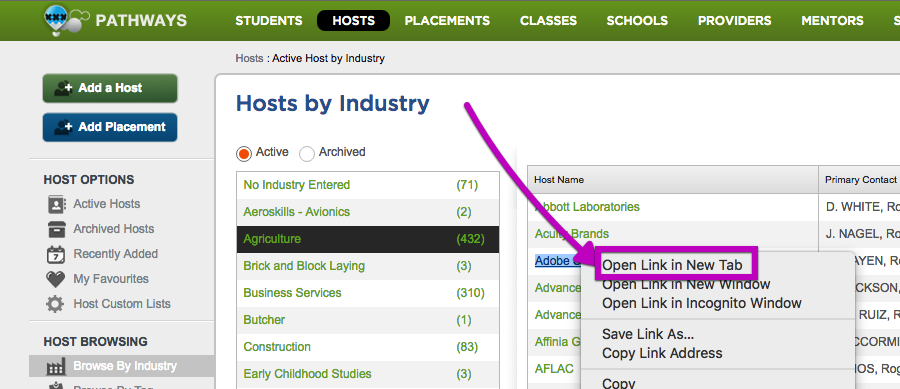This screenshot has height=389, width=900.
Task: Choose Open Link in New Tab
Action: 672,265
